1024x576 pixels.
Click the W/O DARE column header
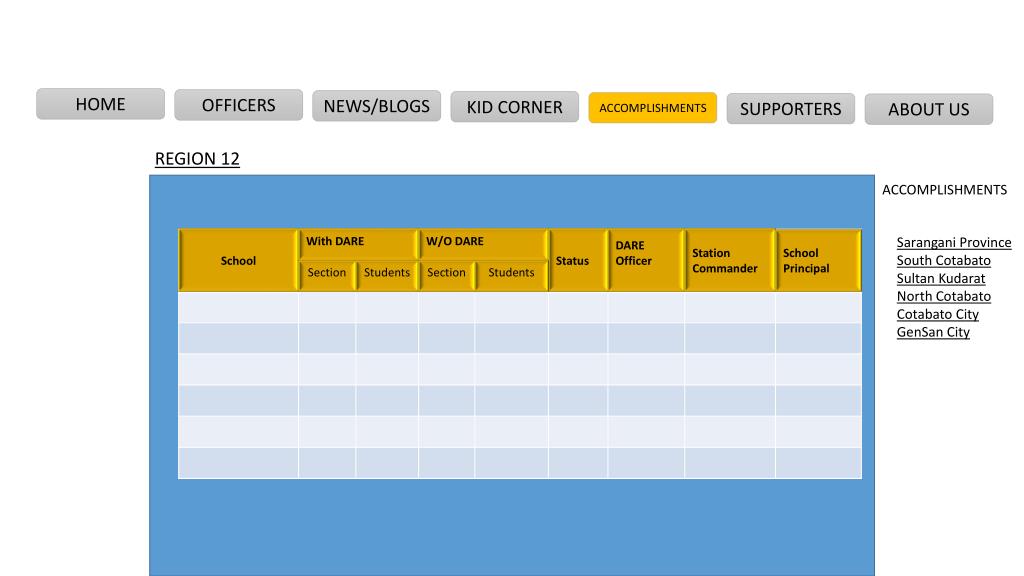point(483,244)
